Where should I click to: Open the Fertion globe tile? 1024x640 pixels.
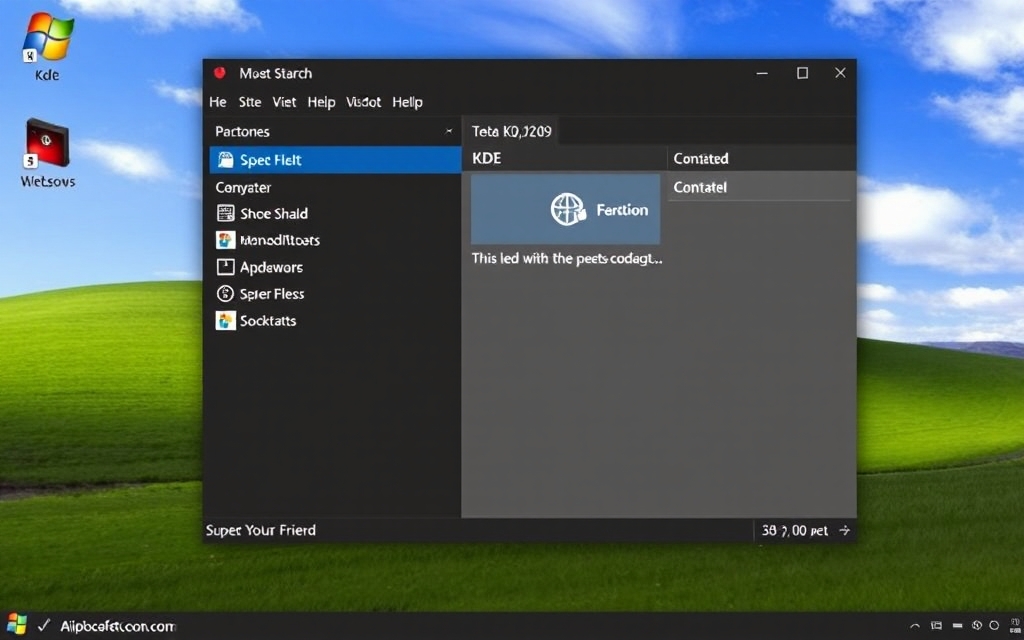pyautogui.click(x=566, y=209)
